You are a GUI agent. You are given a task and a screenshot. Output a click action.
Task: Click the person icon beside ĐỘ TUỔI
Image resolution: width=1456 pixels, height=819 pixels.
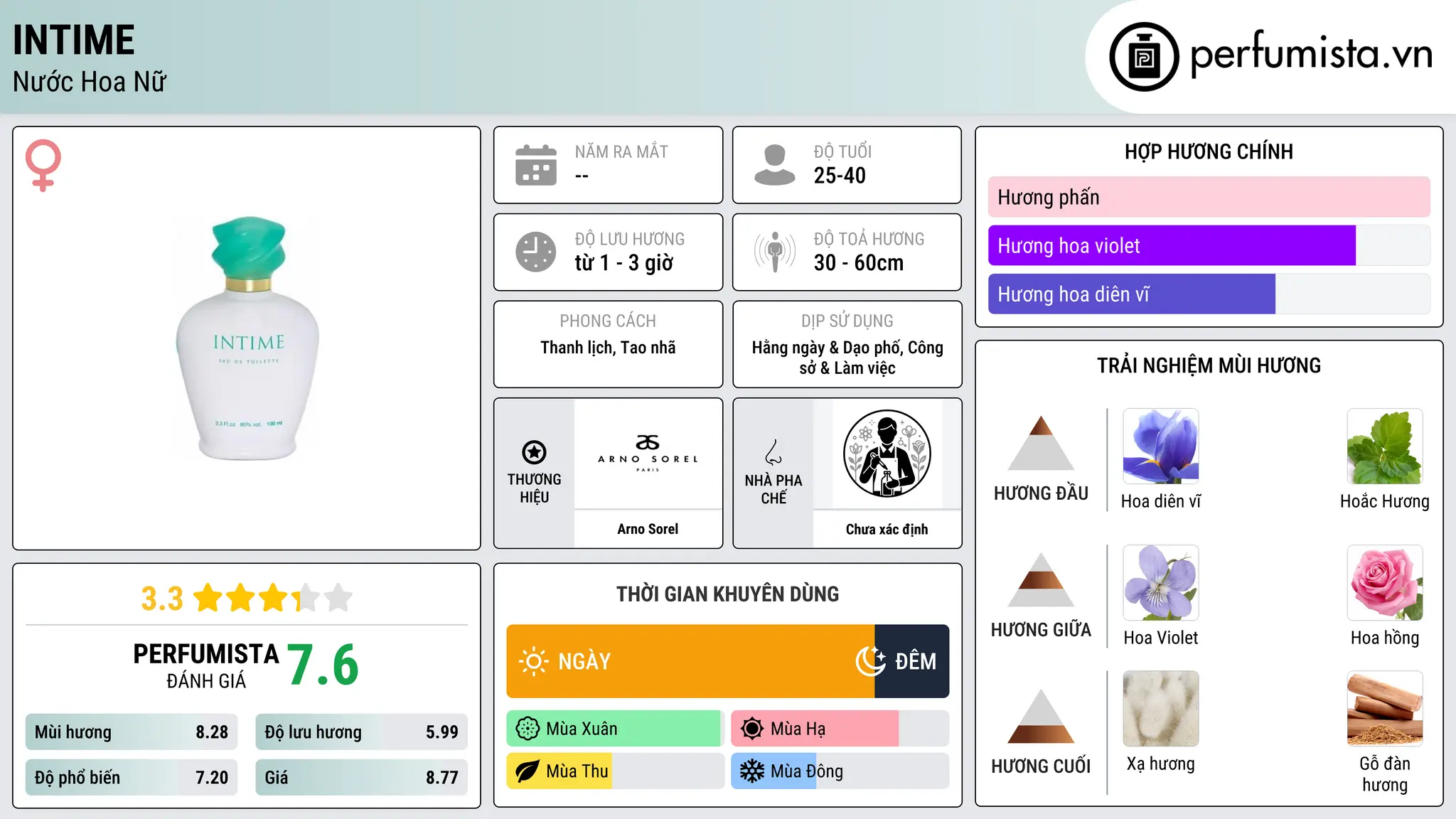(775, 165)
